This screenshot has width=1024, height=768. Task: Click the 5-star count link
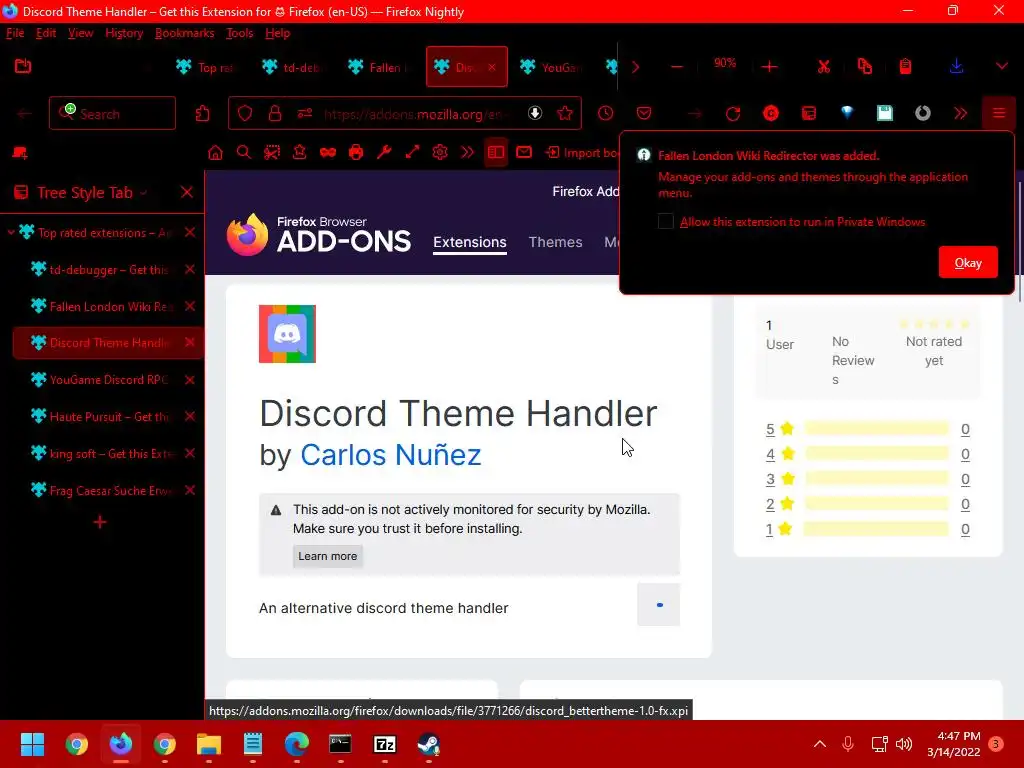tap(965, 429)
